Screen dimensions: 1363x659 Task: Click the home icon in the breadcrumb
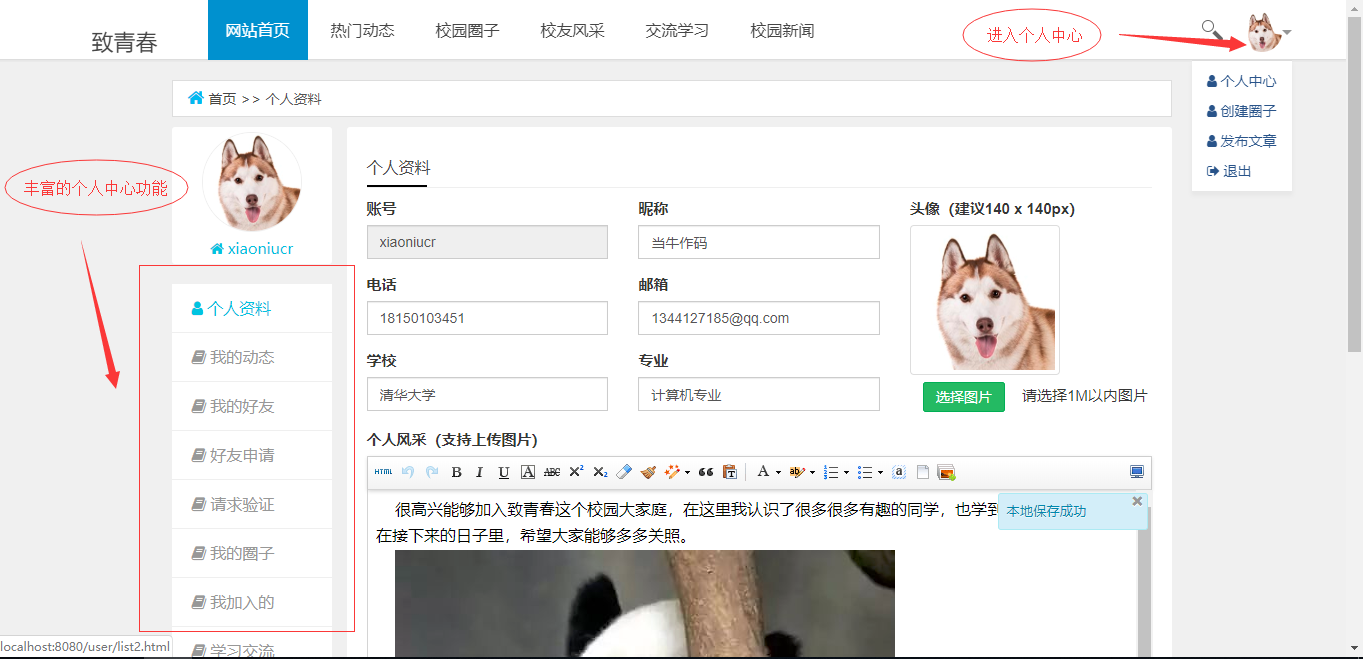click(x=196, y=98)
